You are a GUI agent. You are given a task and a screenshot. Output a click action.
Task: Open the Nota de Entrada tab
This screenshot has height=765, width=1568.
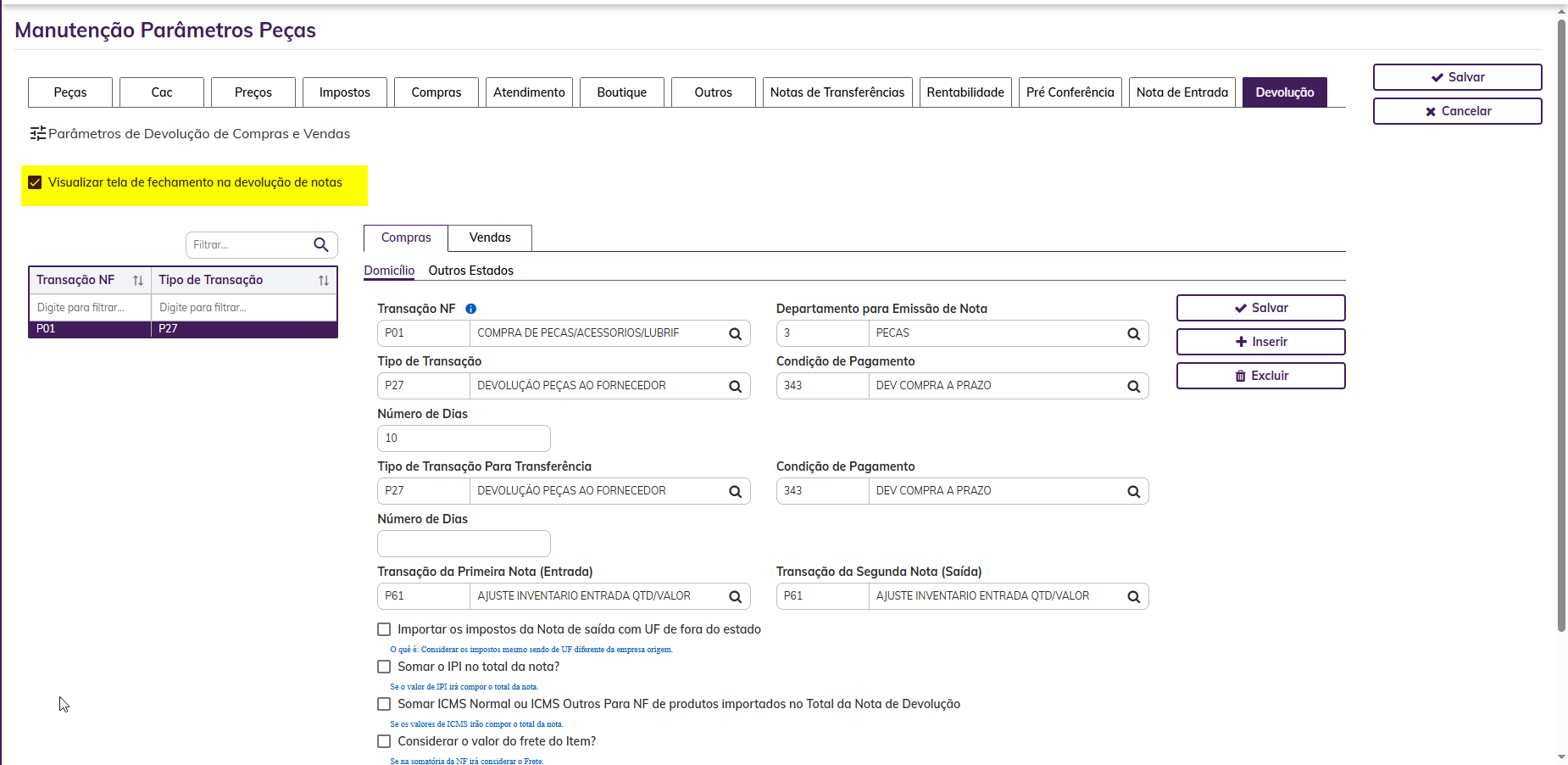pyautogui.click(x=1182, y=92)
